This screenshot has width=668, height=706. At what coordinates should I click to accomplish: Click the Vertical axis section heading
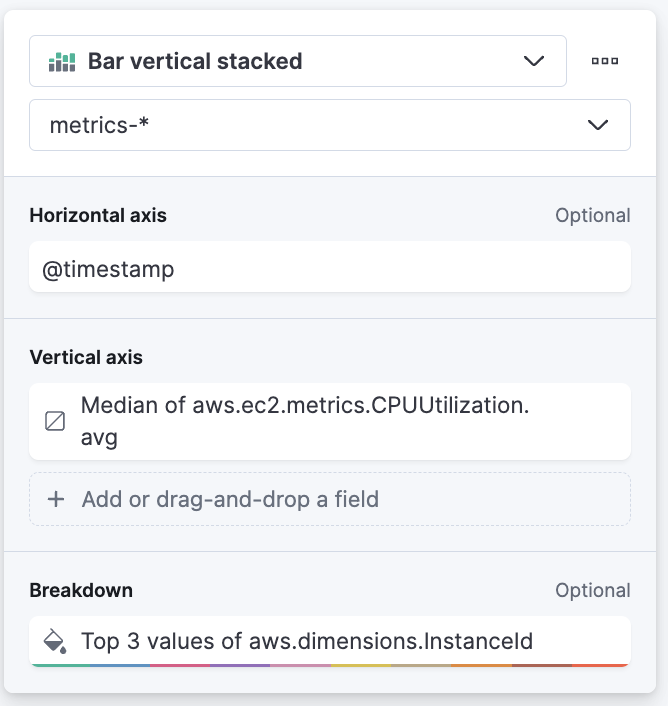tap(86, 357)
